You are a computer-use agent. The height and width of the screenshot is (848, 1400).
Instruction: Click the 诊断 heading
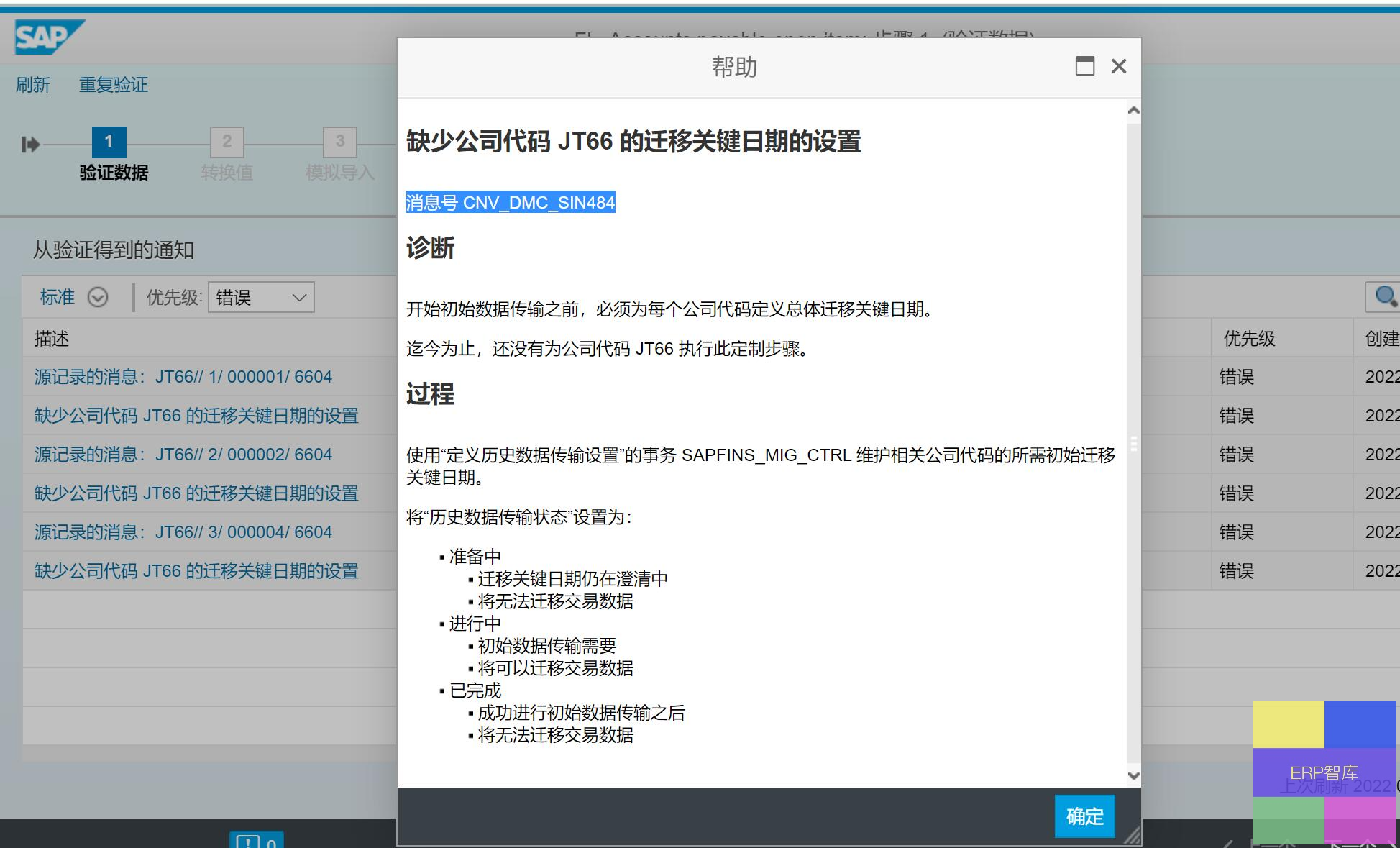430,248
